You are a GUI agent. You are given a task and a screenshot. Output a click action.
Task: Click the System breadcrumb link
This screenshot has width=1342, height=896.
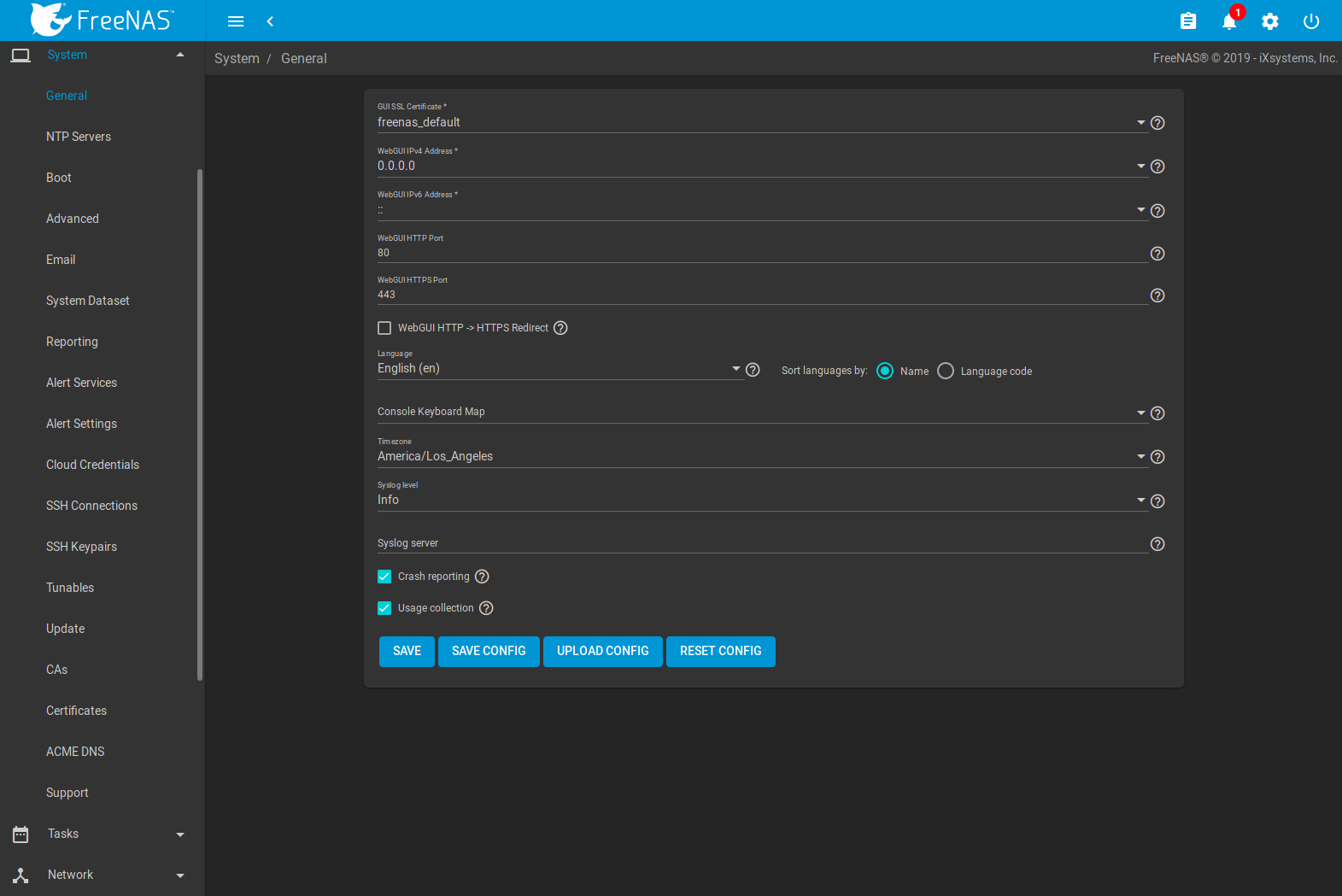click(x=237, y=59)
